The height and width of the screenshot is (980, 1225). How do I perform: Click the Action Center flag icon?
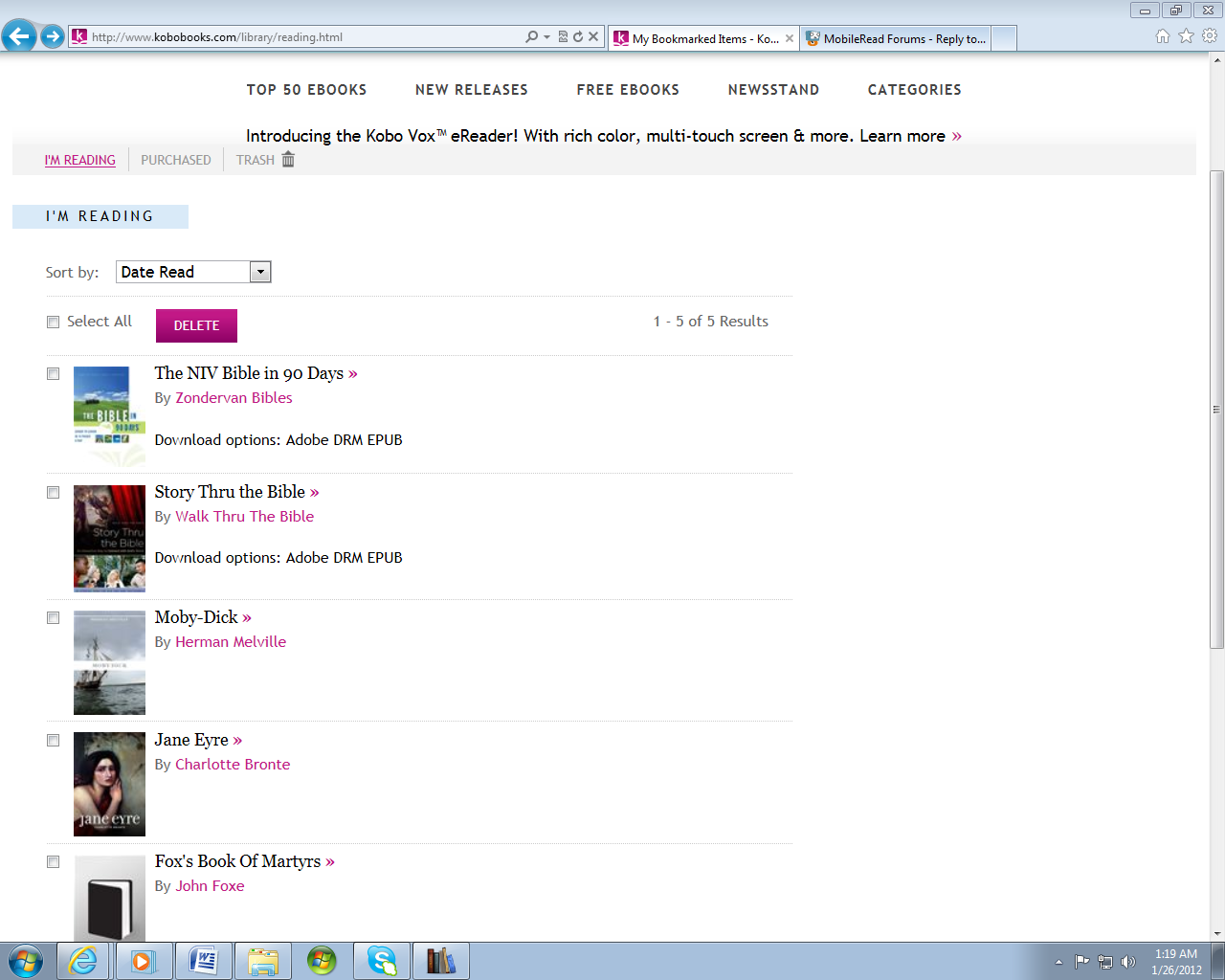coord(1081,962)
